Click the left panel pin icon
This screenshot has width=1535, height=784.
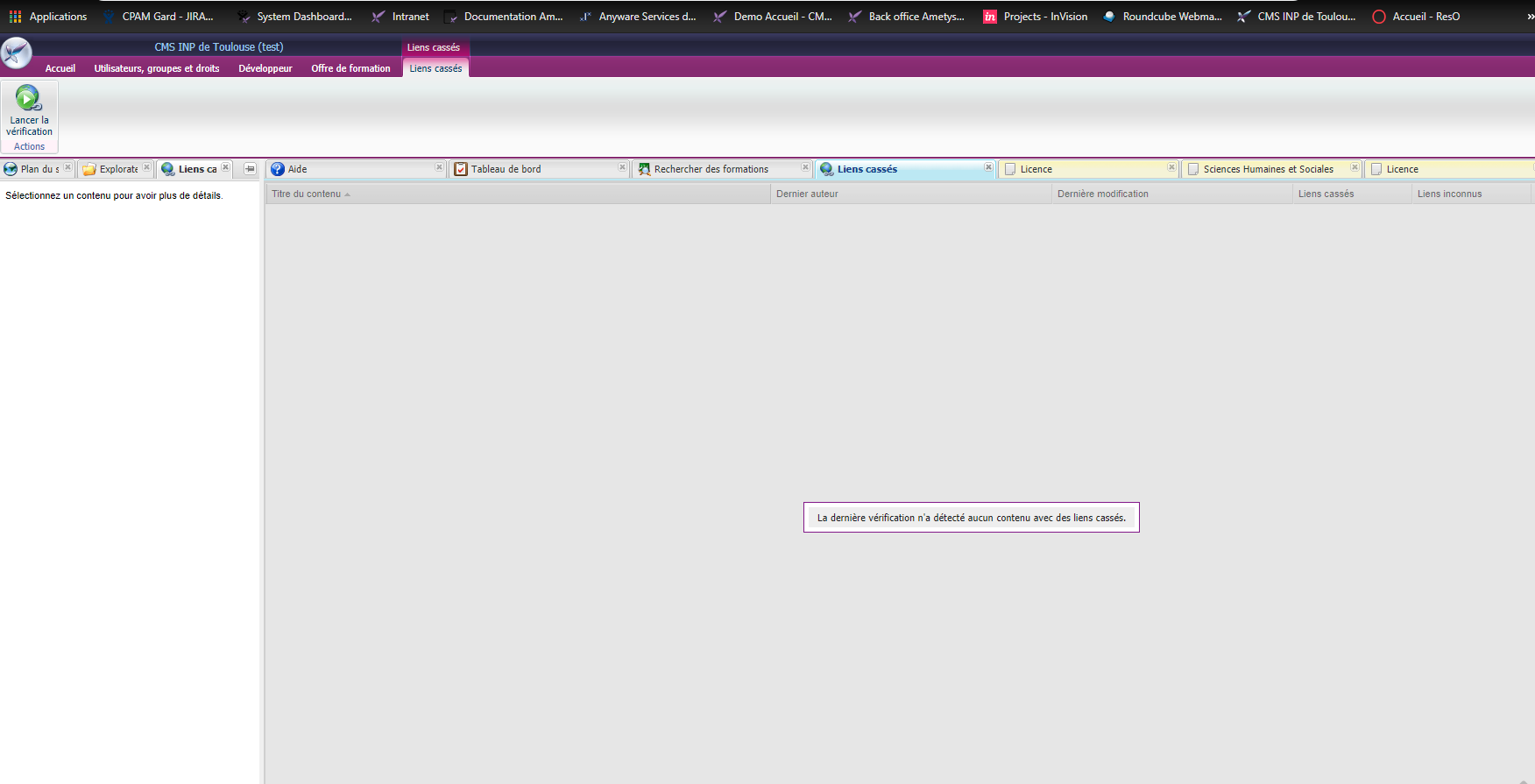250,169
